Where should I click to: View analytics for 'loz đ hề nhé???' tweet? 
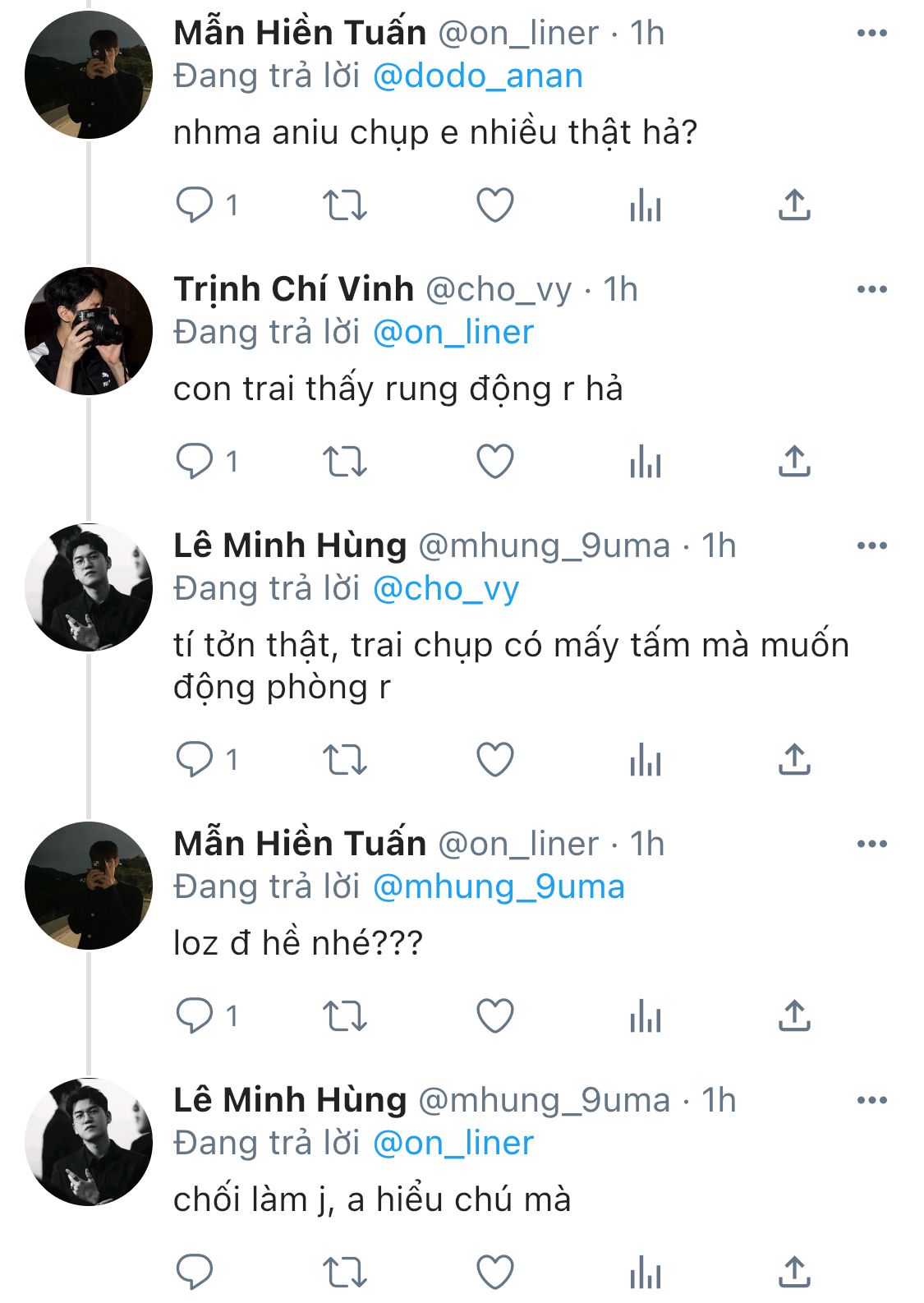click(646, 1015)
